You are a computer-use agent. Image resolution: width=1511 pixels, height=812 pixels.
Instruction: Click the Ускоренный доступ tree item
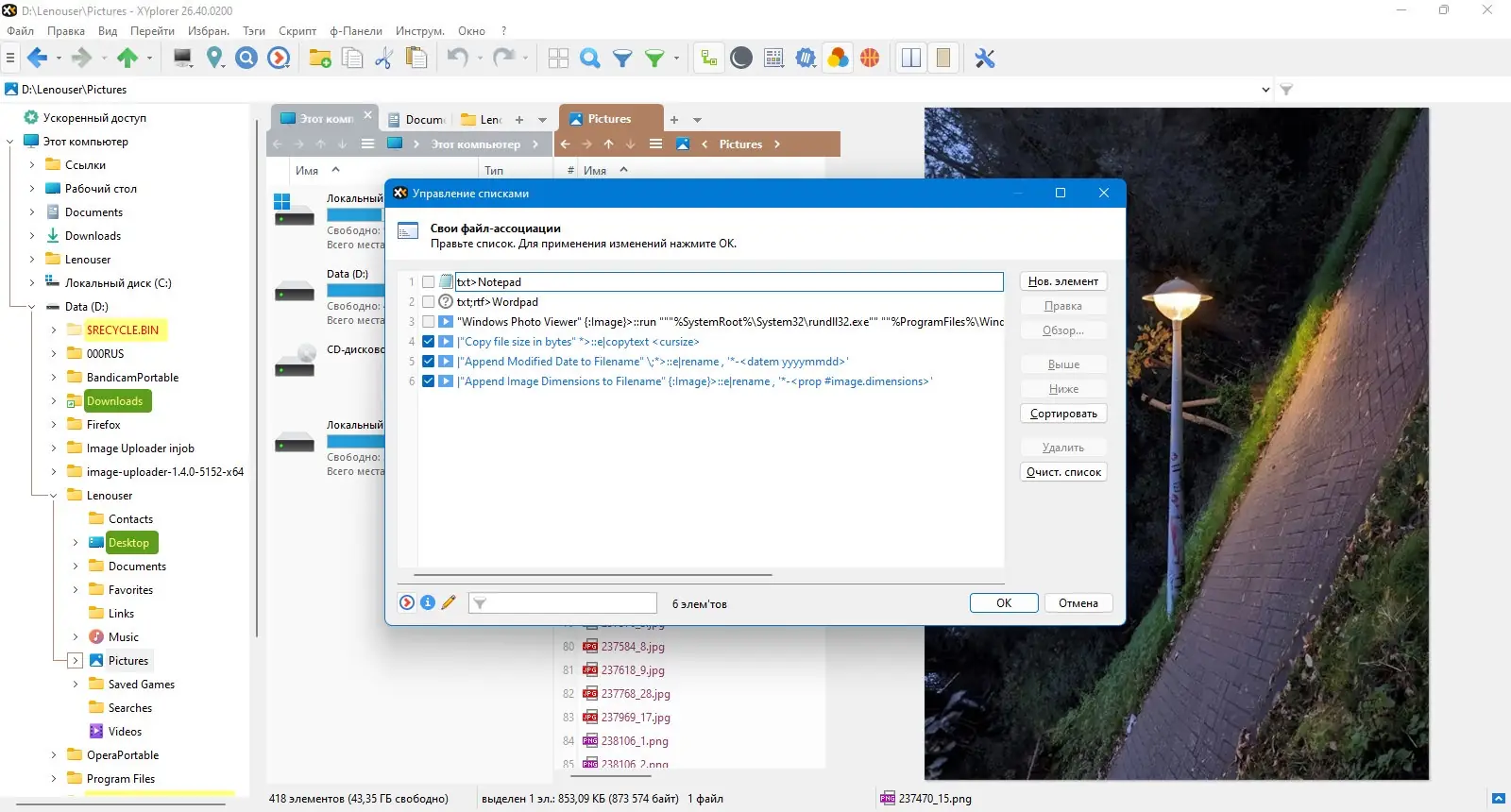click(x=94, y=118)
